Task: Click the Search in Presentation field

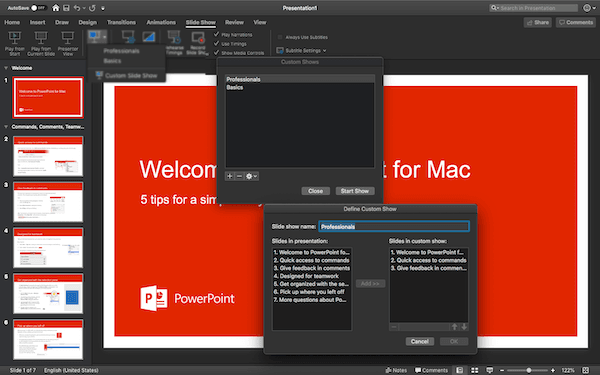Action: coord(534,8)
